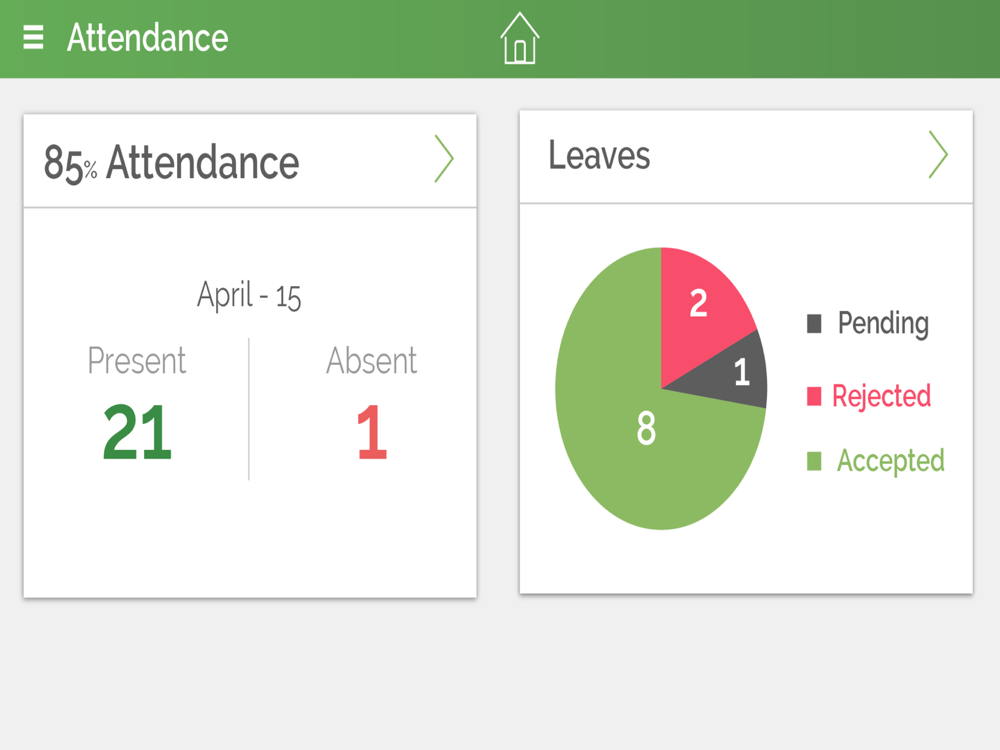This screenshot has height=750, width=1000.
Task: Click the Absent count 1
Action: (x=372, y=433)
